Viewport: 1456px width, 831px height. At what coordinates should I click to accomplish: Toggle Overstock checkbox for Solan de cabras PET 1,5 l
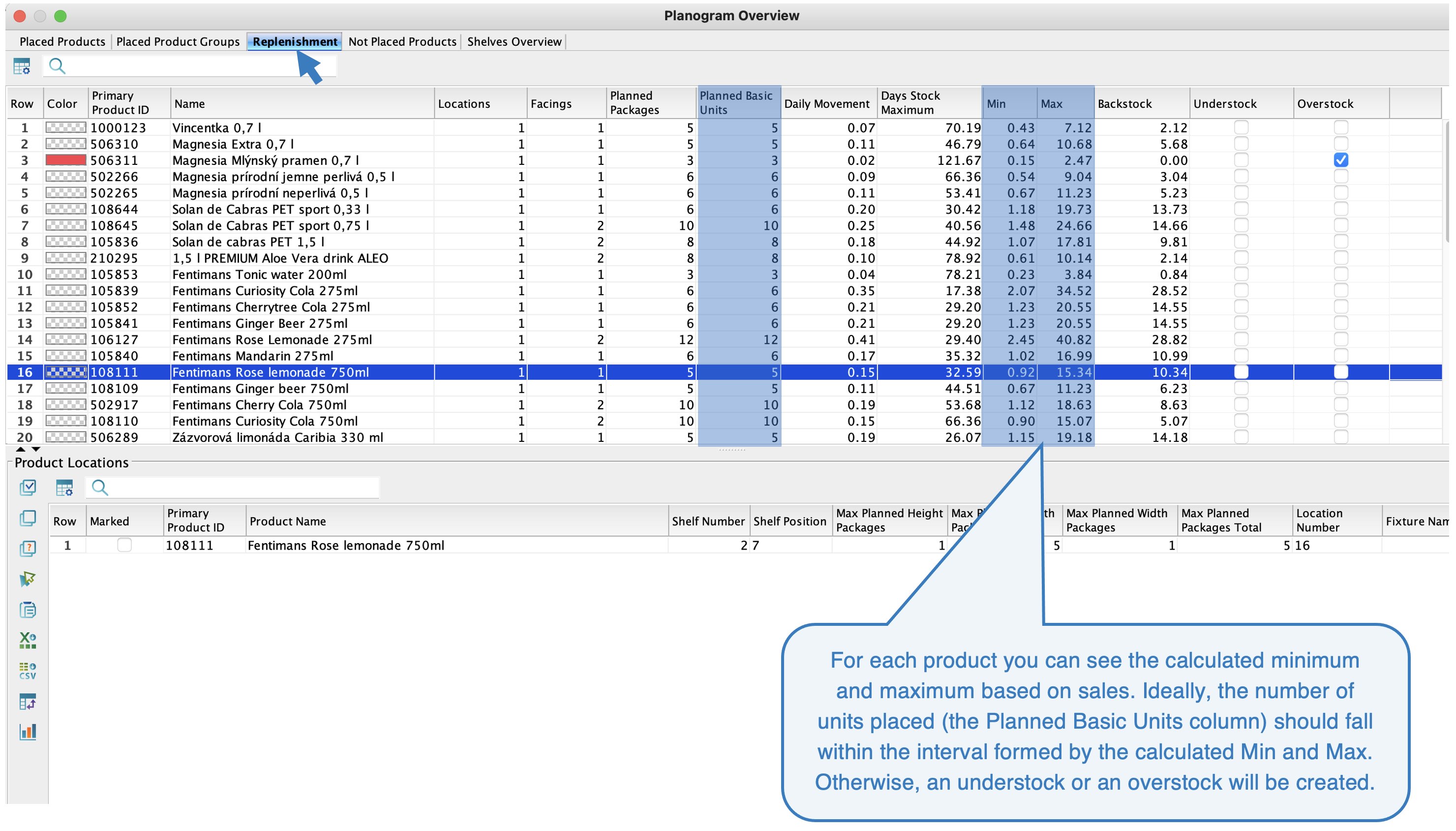pos(1341,242)
